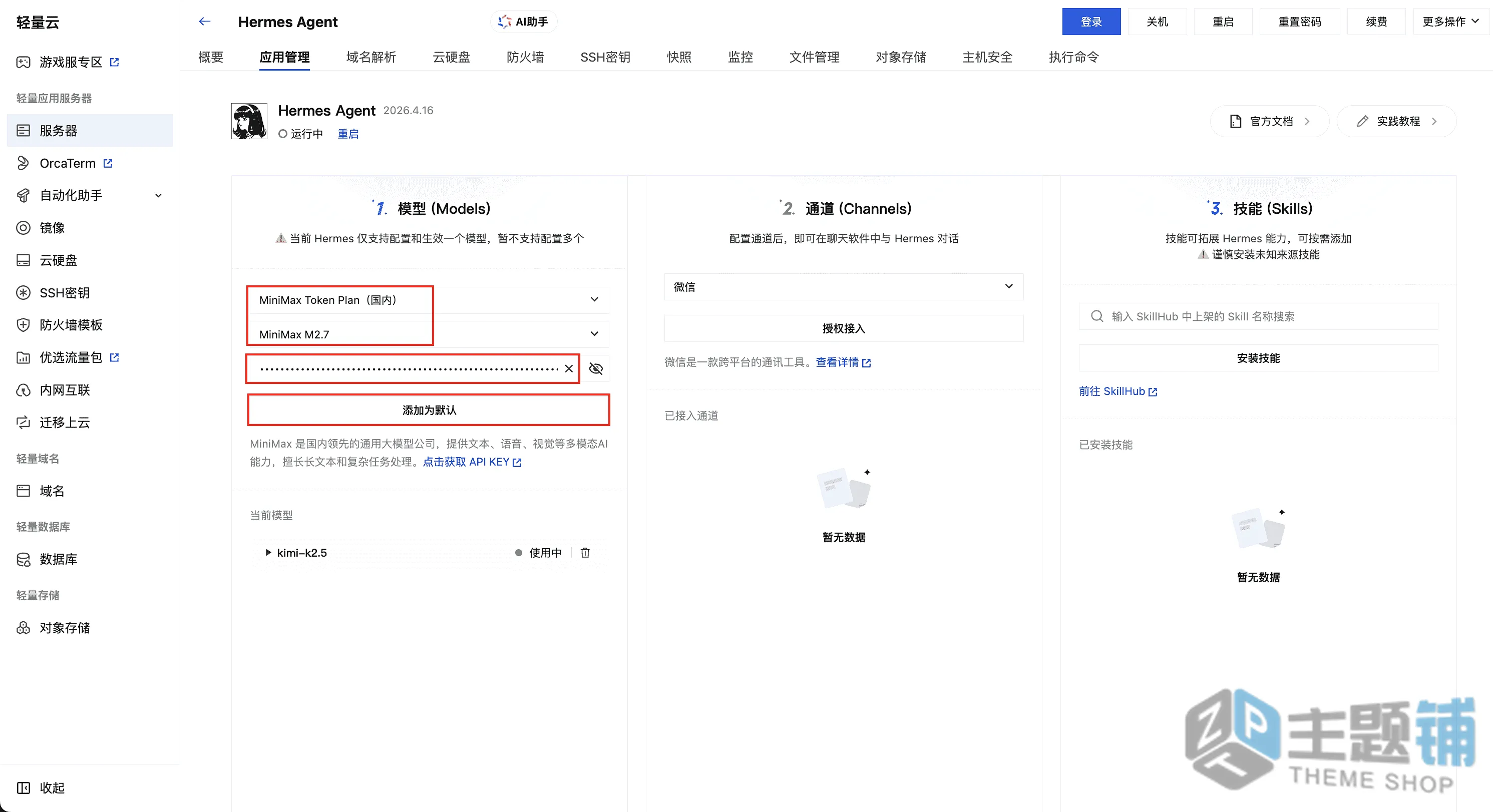Focus the SkillHub skill search box
This screenshot has height=812, width=1493.
[1258, 316]
